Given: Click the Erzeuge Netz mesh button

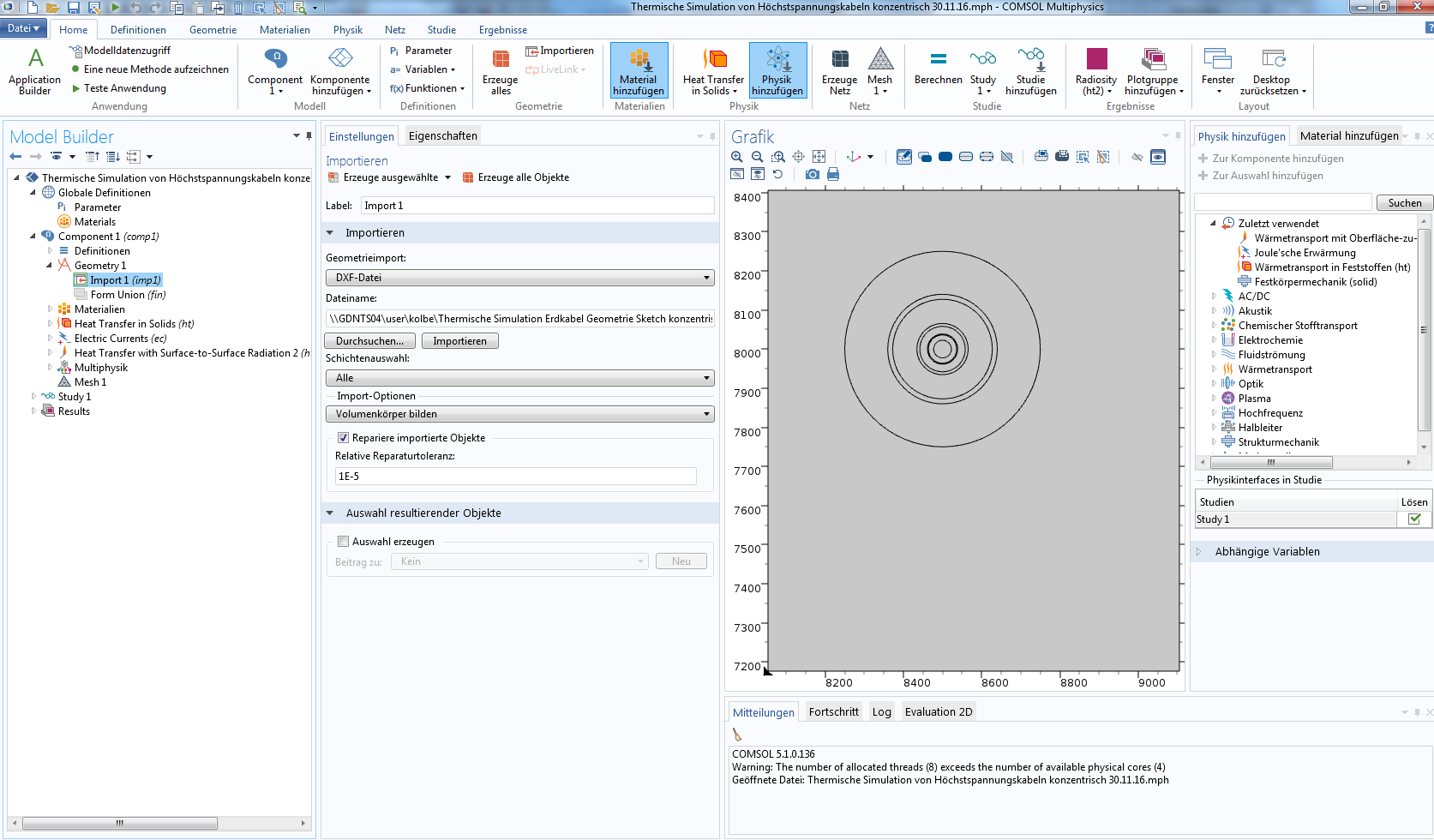Looking at the screenshot, I should coord(840,71).
